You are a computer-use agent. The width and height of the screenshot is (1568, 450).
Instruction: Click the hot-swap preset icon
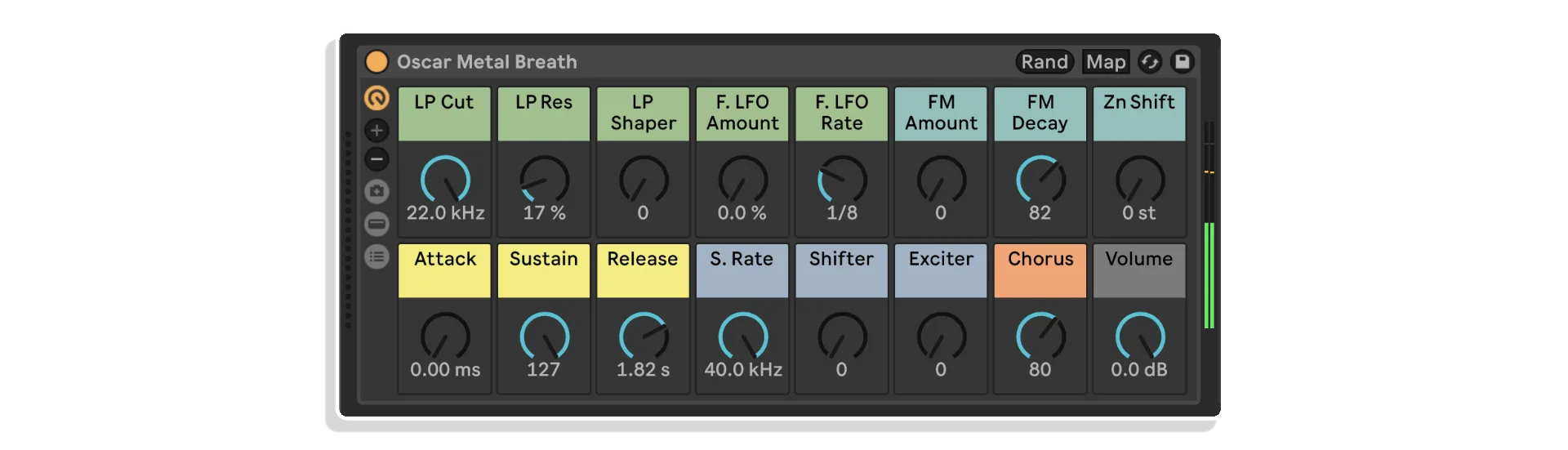tap(1150, 61)
